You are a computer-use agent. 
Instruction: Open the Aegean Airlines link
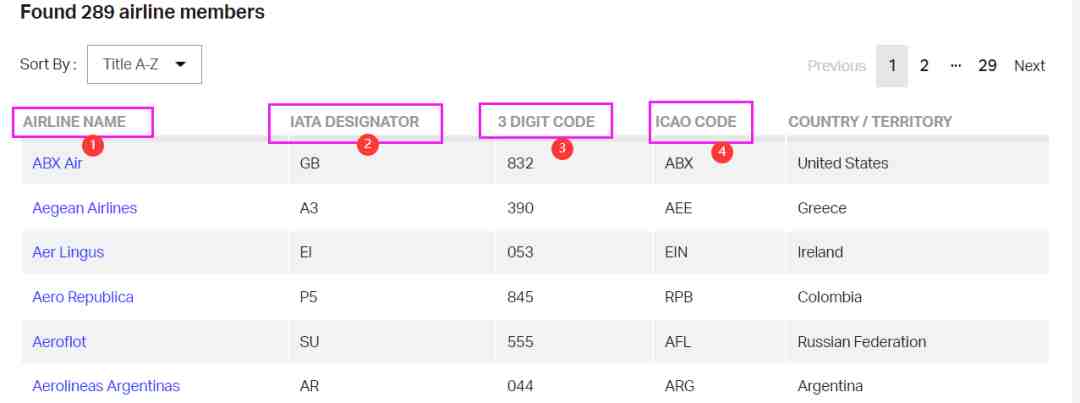tap(84, 208)
